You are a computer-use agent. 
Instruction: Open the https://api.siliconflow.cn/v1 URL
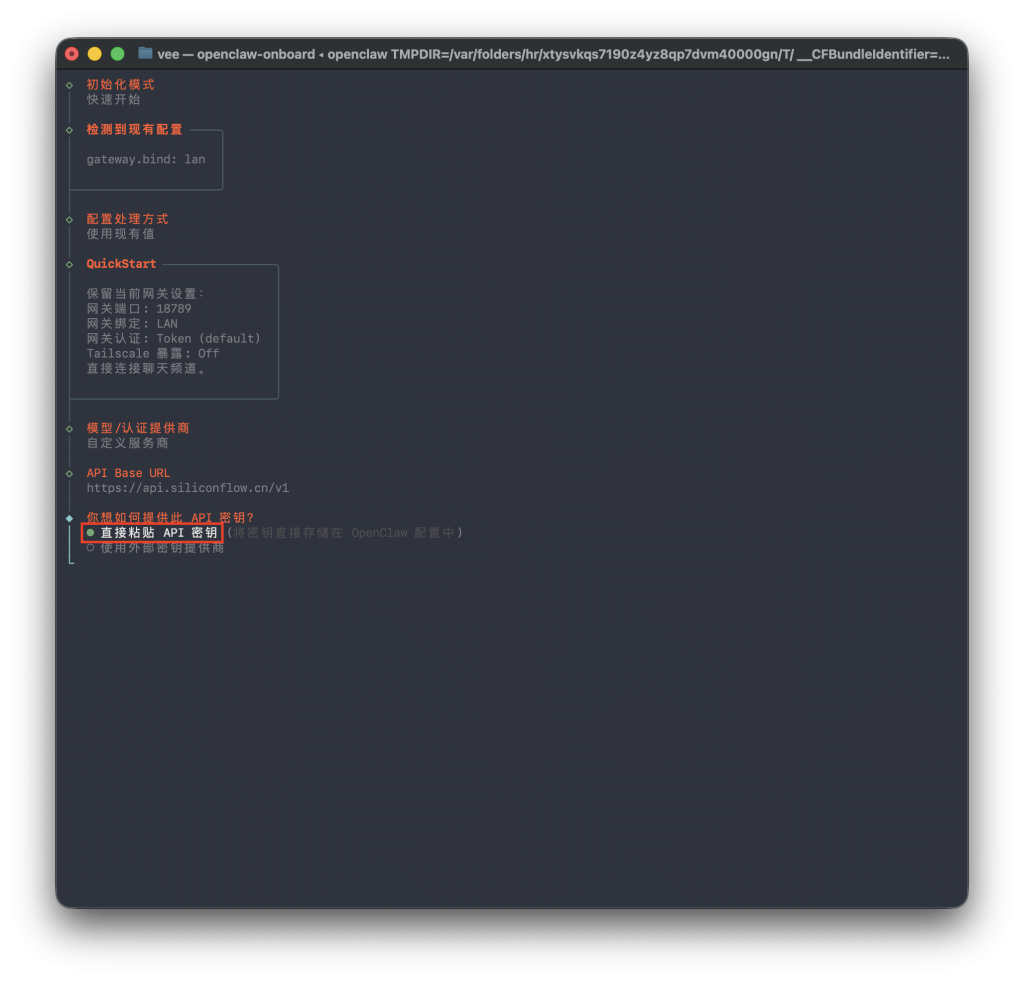(187, 488)
